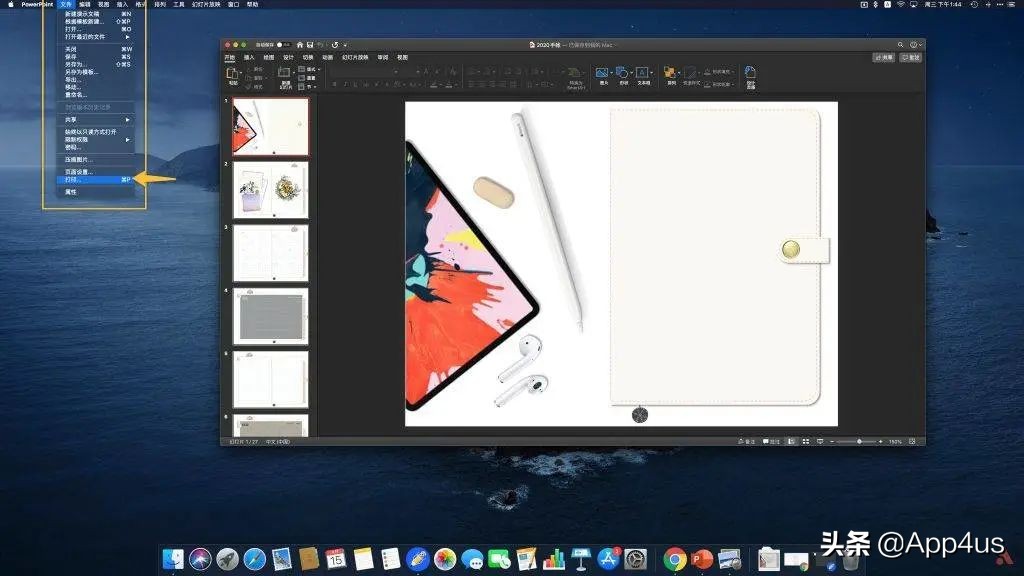Open the Insert ribbon tab
Viewport: 1024px width, 576px height.
coord(249,58)
